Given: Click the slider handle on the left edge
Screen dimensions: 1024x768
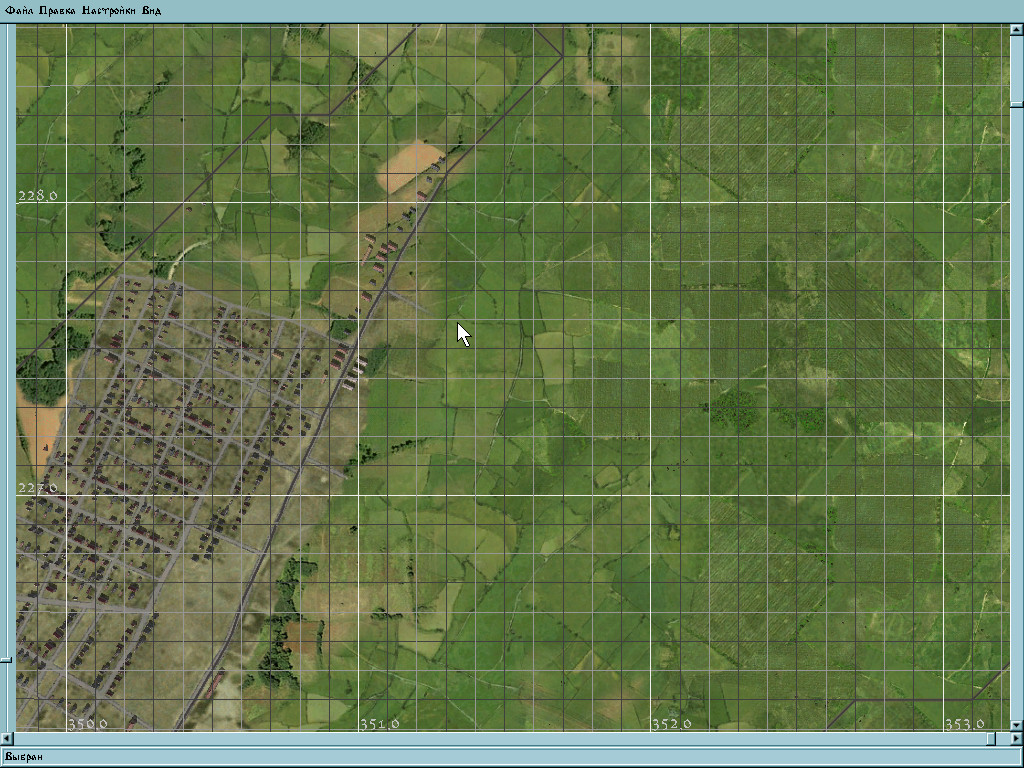Looking at the screenshot, I should (6, 660).
